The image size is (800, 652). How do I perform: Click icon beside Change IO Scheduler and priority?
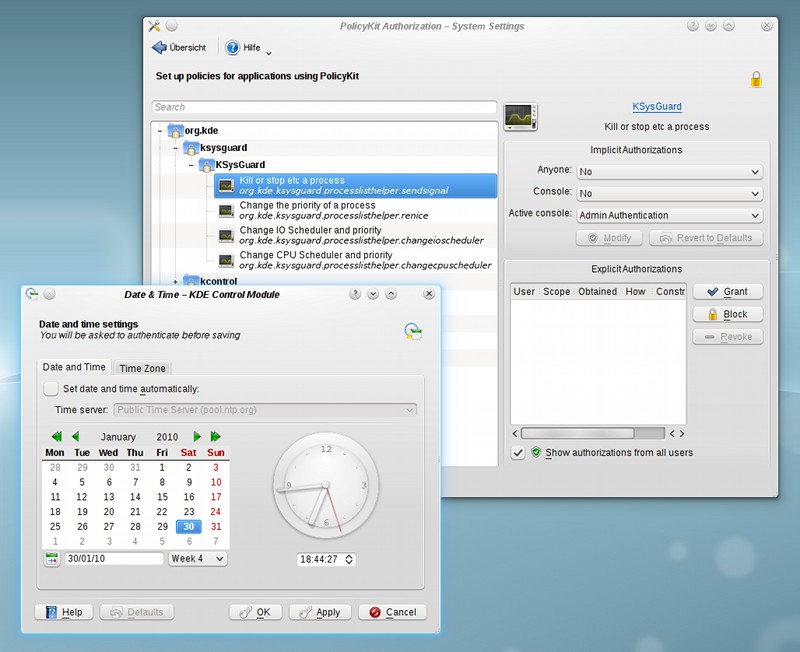click(x=226, y=235)
